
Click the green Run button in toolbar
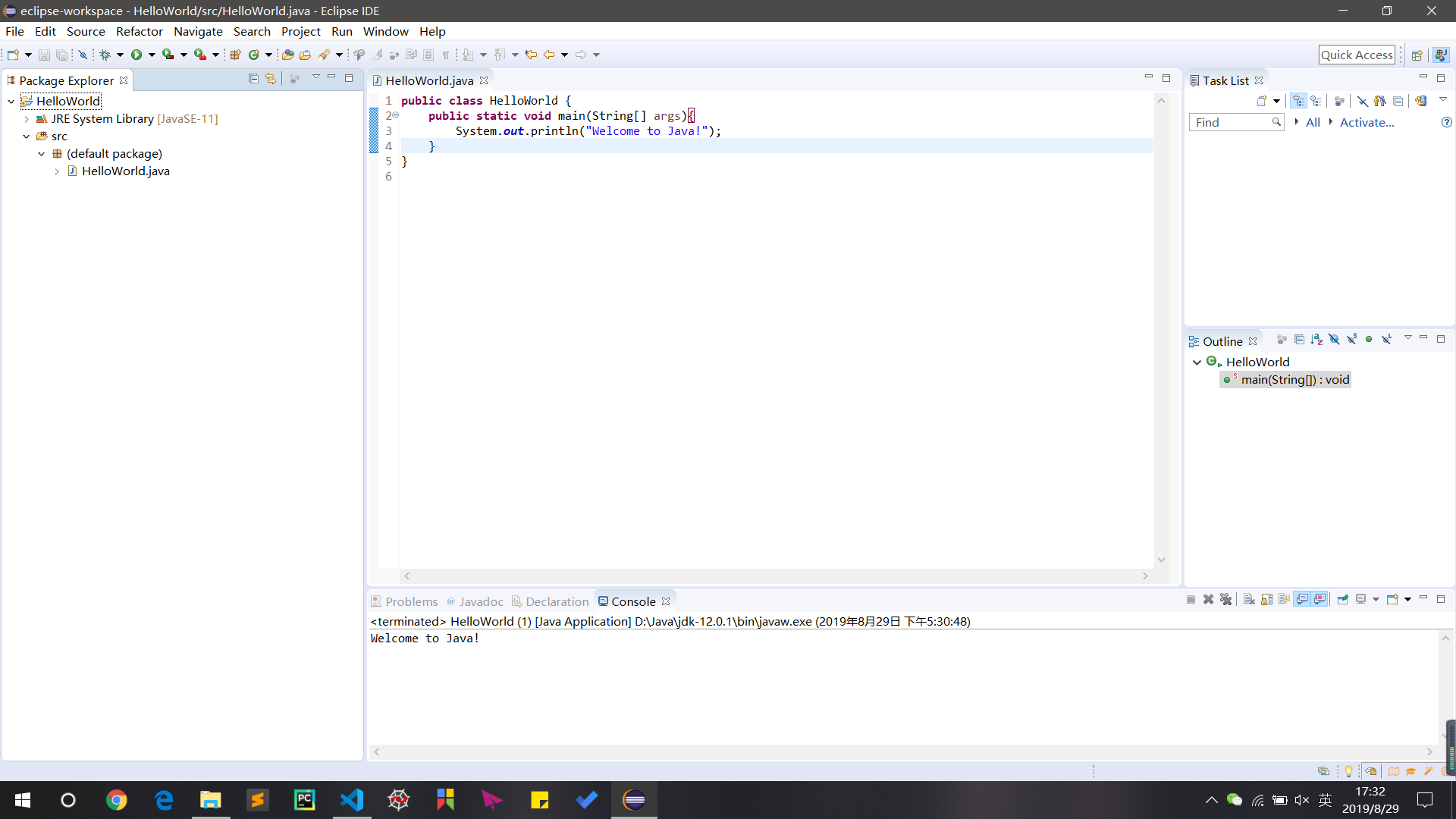click(136, 55)
